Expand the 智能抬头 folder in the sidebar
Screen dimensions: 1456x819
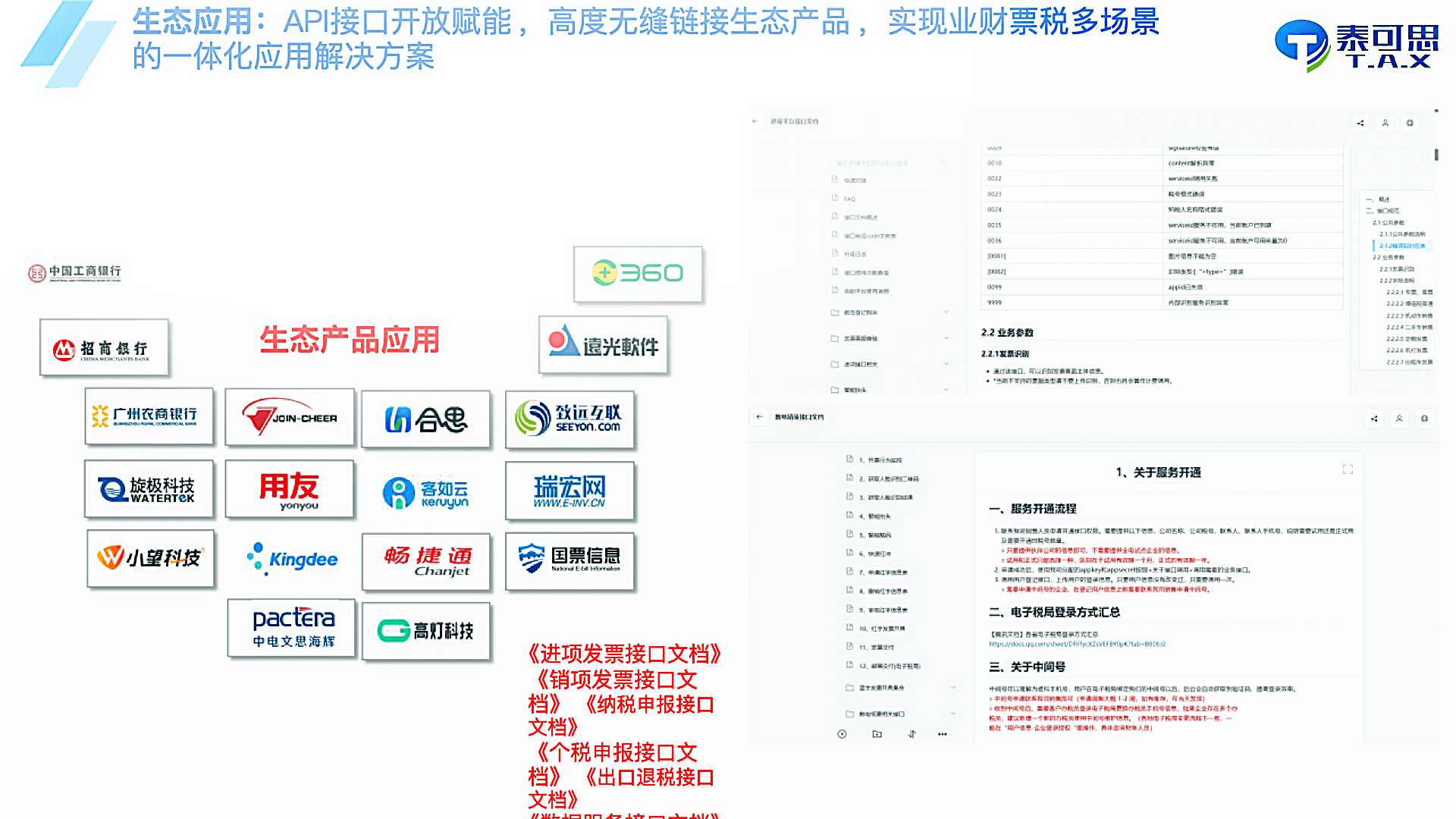pyautogui.click(x=946, y=389)
